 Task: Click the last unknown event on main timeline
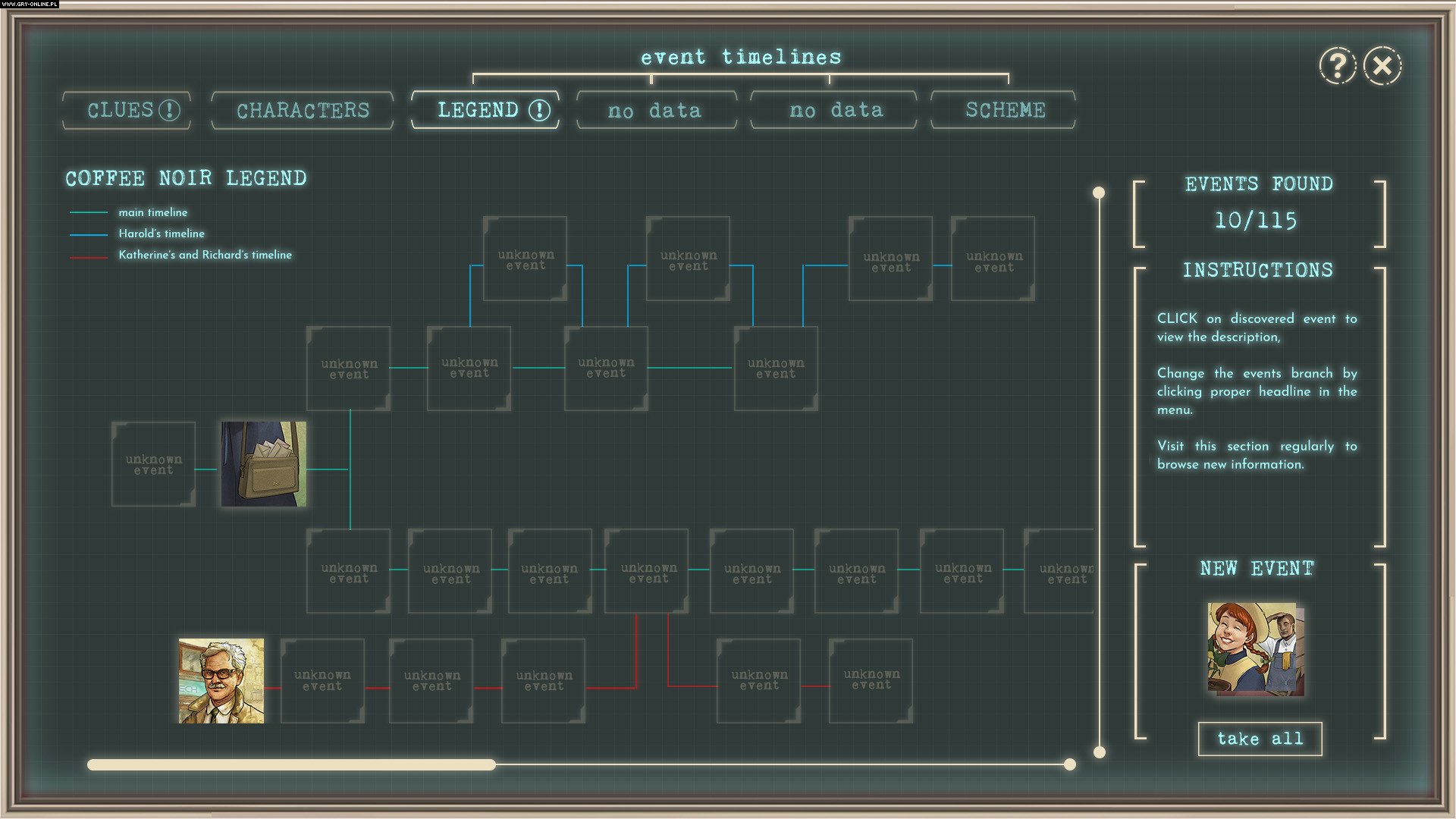pos(1061,571)
